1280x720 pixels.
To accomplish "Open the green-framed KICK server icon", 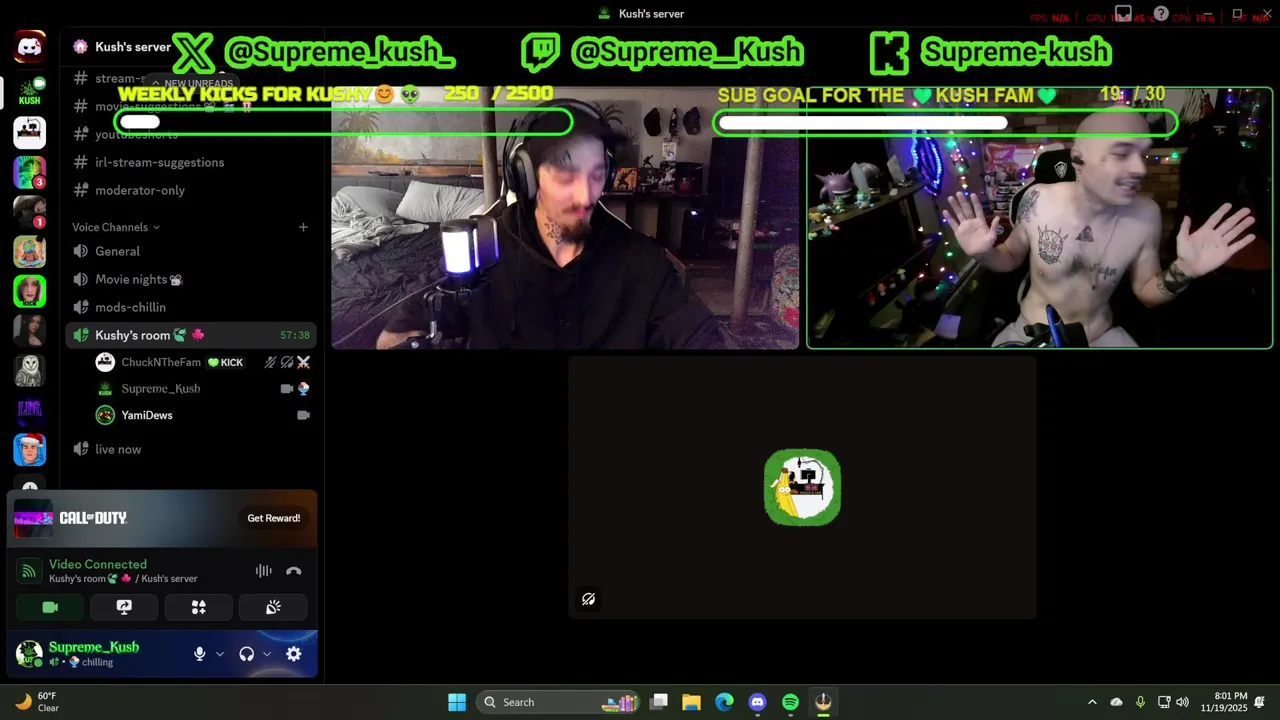I will [29, 291].
